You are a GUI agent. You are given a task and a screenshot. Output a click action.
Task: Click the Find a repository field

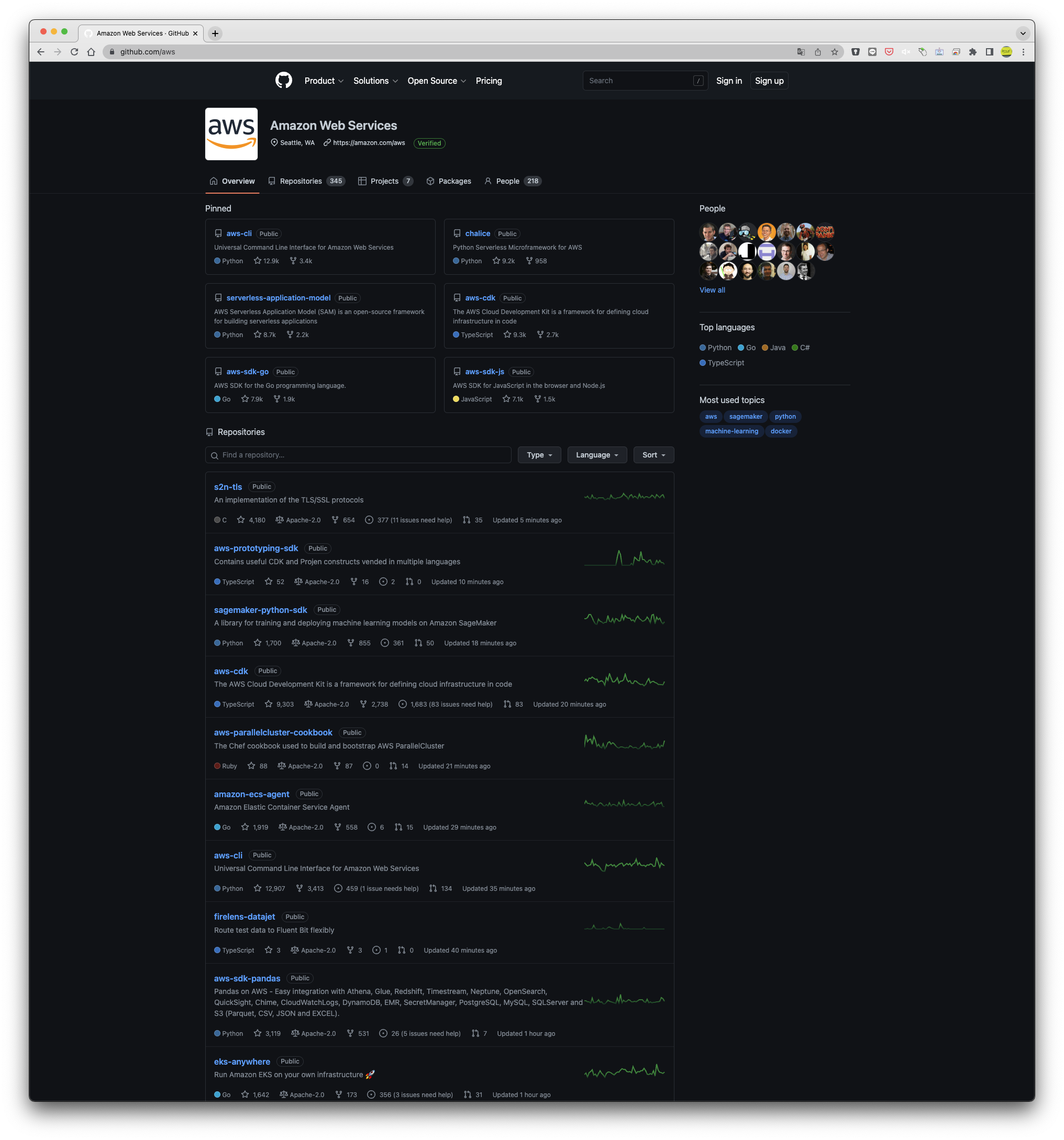[358, 455]
